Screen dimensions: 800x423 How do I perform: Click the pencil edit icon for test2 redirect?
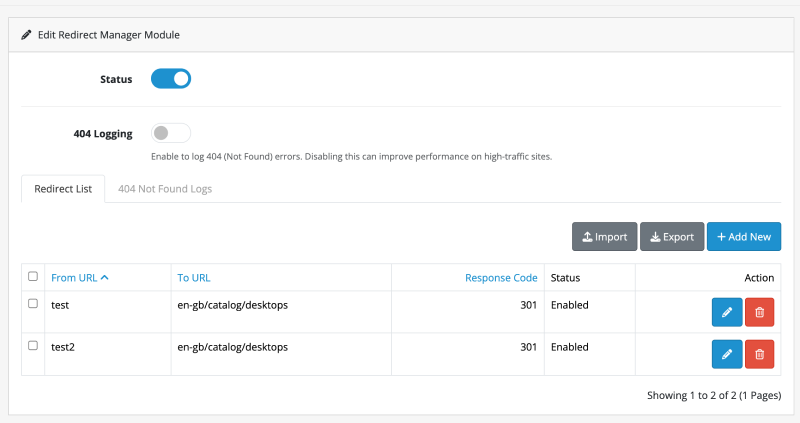(727, 354)
